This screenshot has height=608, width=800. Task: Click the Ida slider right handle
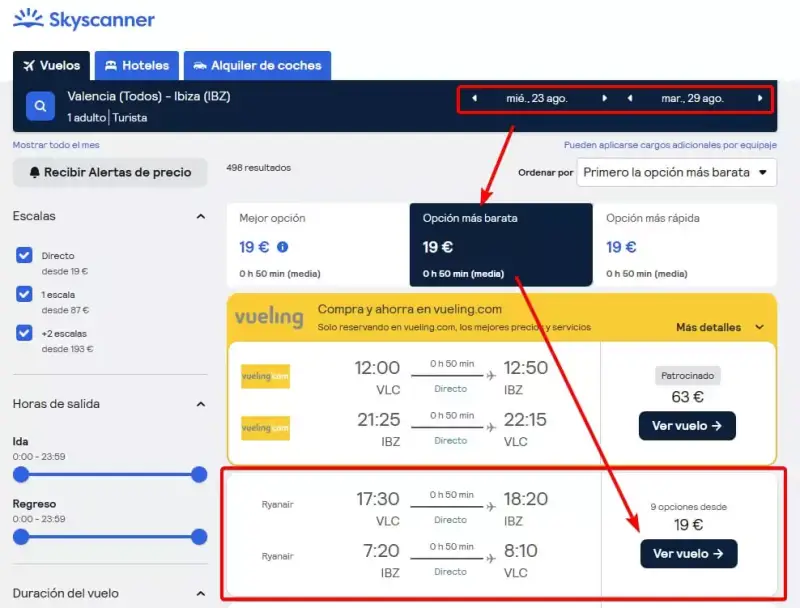(x=199, y=475)
